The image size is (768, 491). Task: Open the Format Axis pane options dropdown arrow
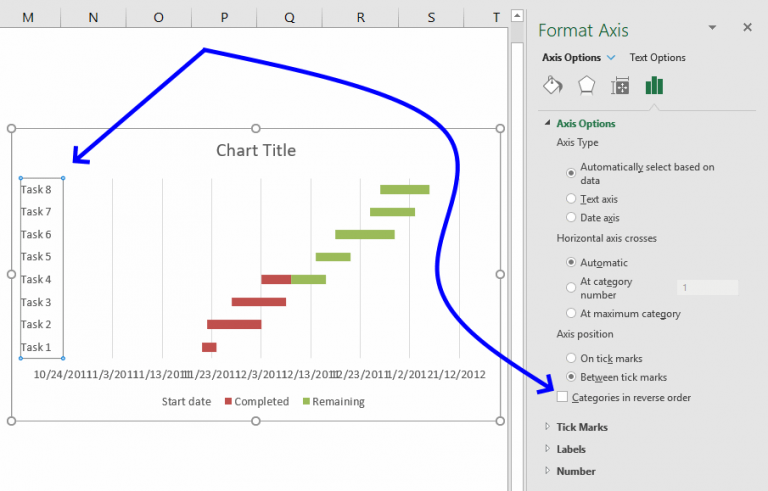point(713,27)
